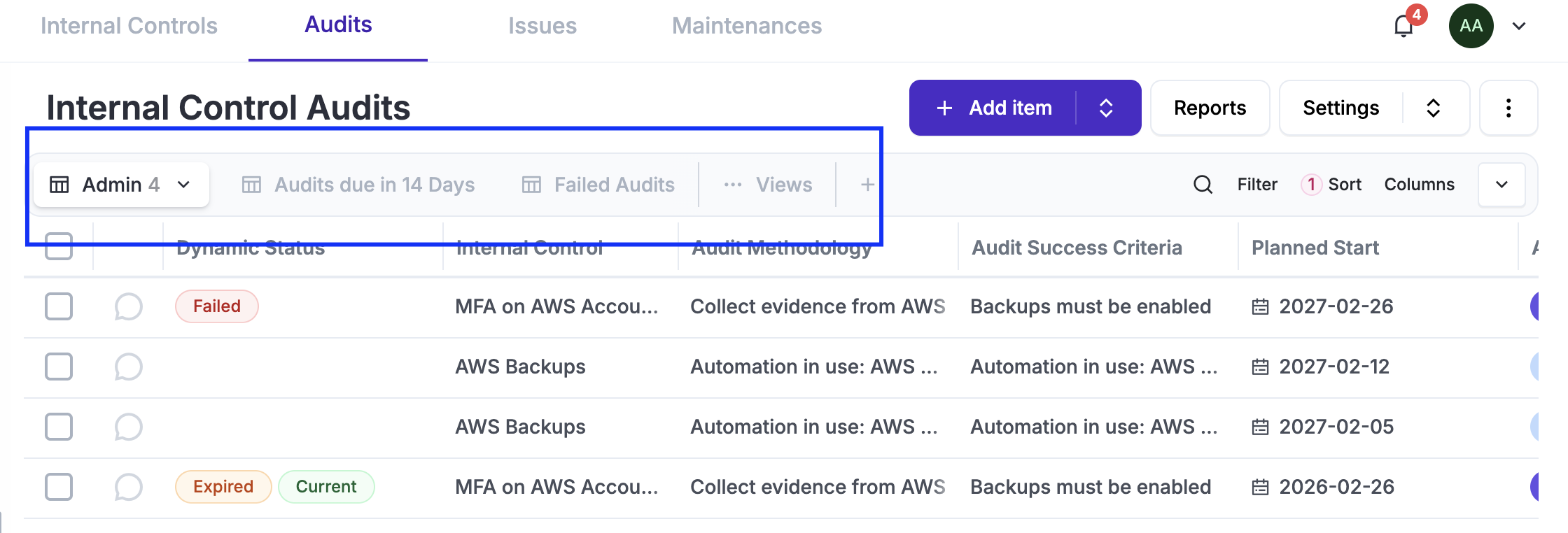Open the Filter options
Viewport: 1568px width, 533px height.
pyautogui.click(x=1256, y=185)
